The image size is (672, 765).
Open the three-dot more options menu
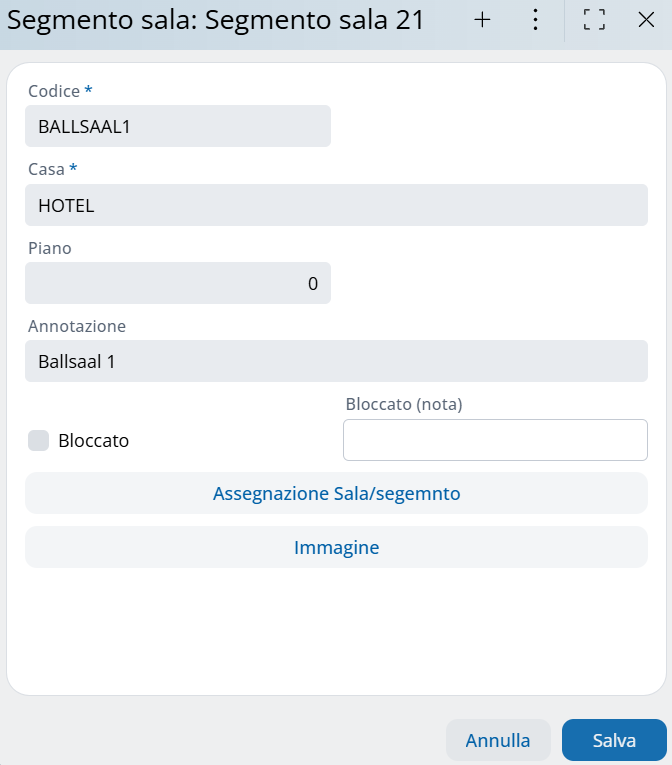[535, 20]
